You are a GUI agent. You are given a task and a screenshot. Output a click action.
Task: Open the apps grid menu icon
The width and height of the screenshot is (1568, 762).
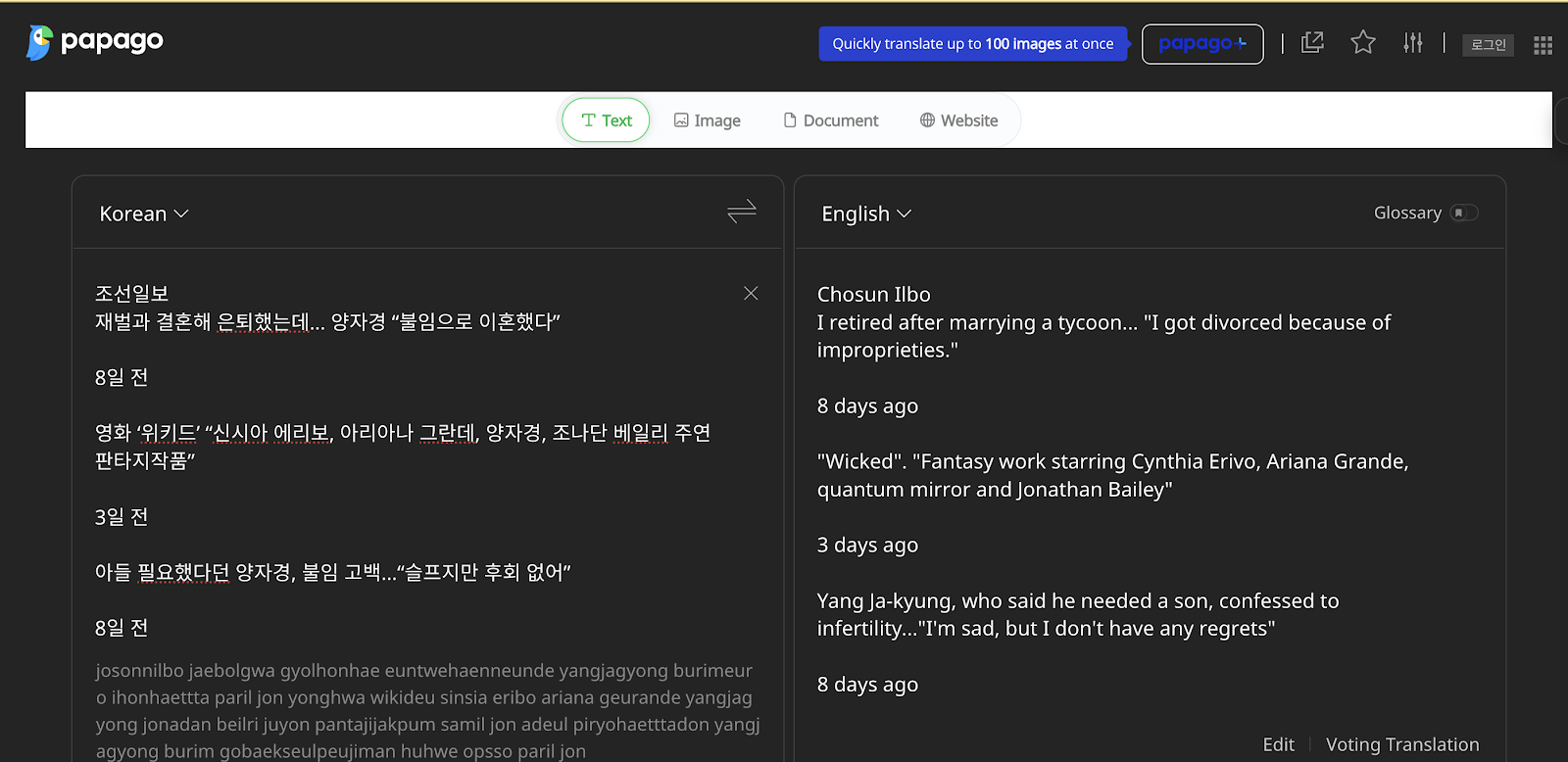[x=1543, y=45]
